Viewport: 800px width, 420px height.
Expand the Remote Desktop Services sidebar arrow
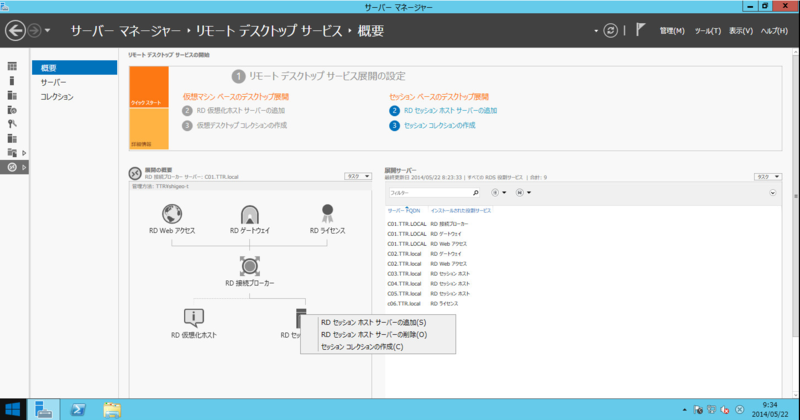[x=24, y=167]
